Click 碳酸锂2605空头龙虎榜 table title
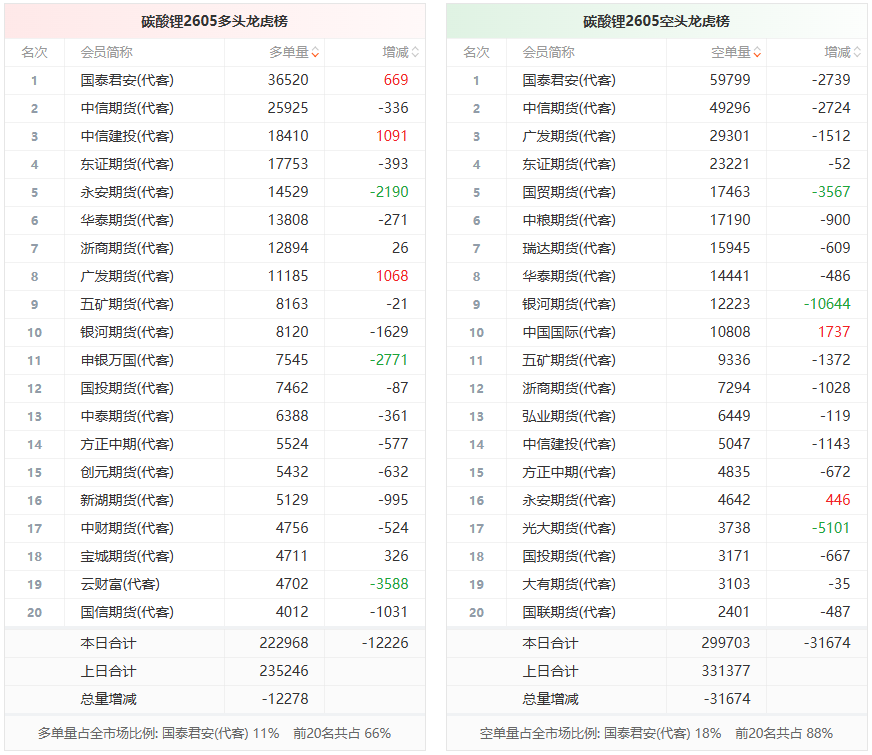Viewport: 872px width, 755px height. (x=656, y=21)
